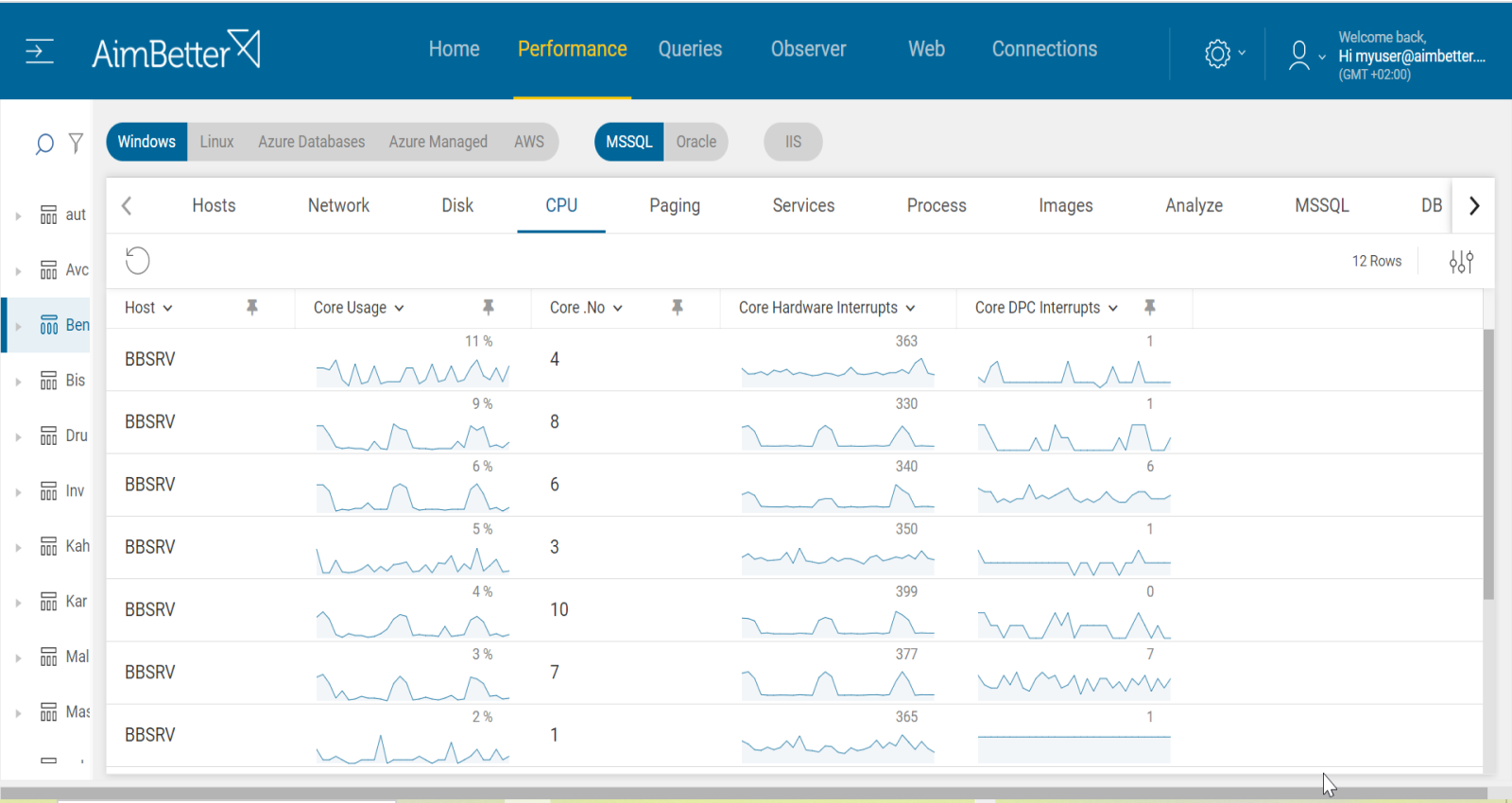The image size is (1512, 803).
Task: Open the Observer menu
Action: pyautogui.click(x=808, y=49)
